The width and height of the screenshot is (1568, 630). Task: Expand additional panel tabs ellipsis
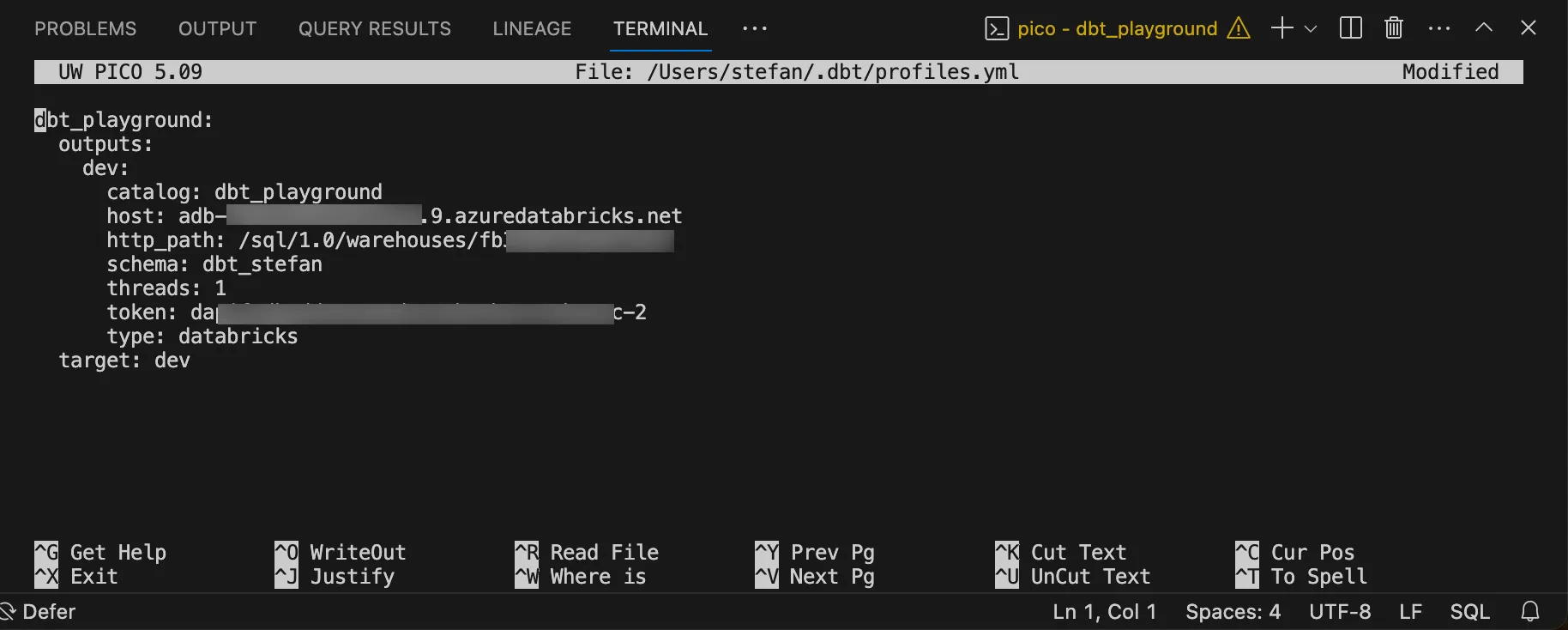point(755,28)
